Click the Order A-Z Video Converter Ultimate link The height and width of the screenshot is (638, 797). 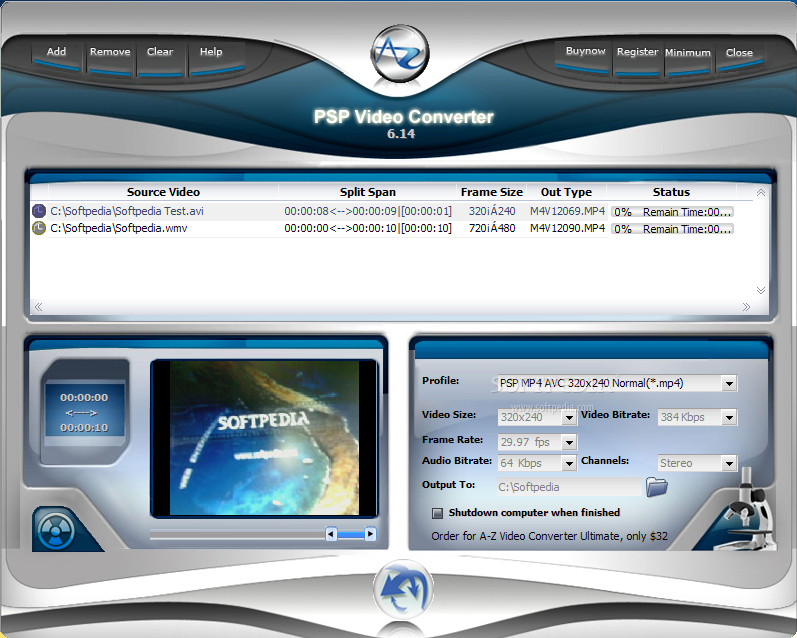549,536
